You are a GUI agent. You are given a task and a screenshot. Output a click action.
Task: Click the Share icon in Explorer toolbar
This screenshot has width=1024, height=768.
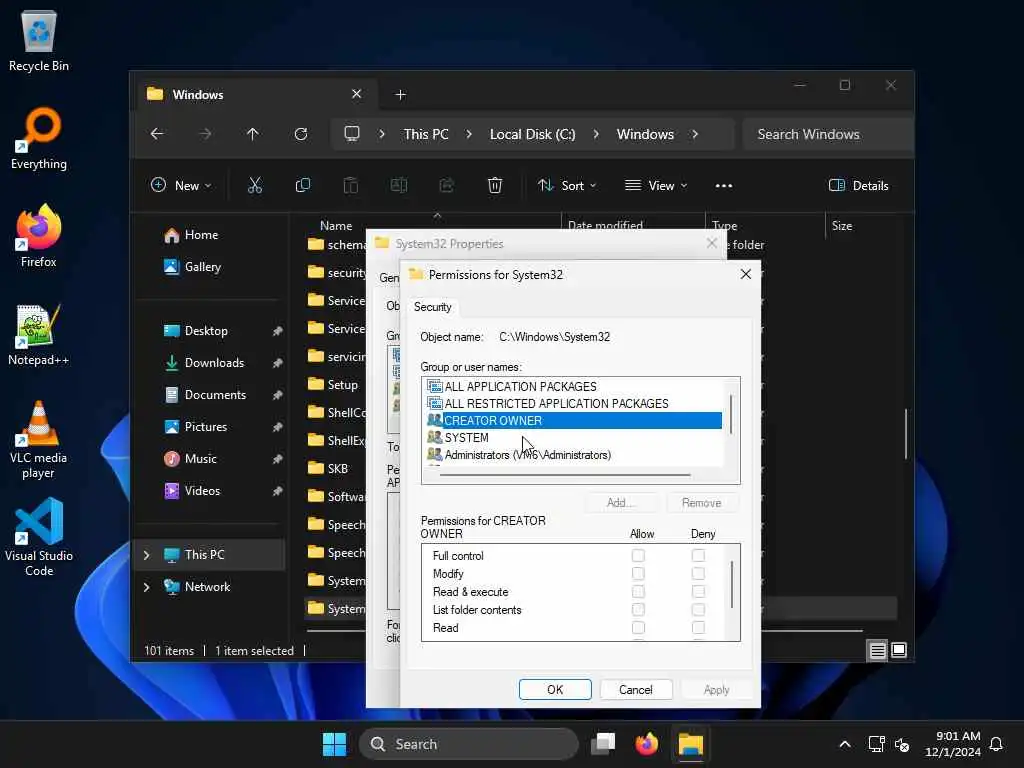click(447, 185)
